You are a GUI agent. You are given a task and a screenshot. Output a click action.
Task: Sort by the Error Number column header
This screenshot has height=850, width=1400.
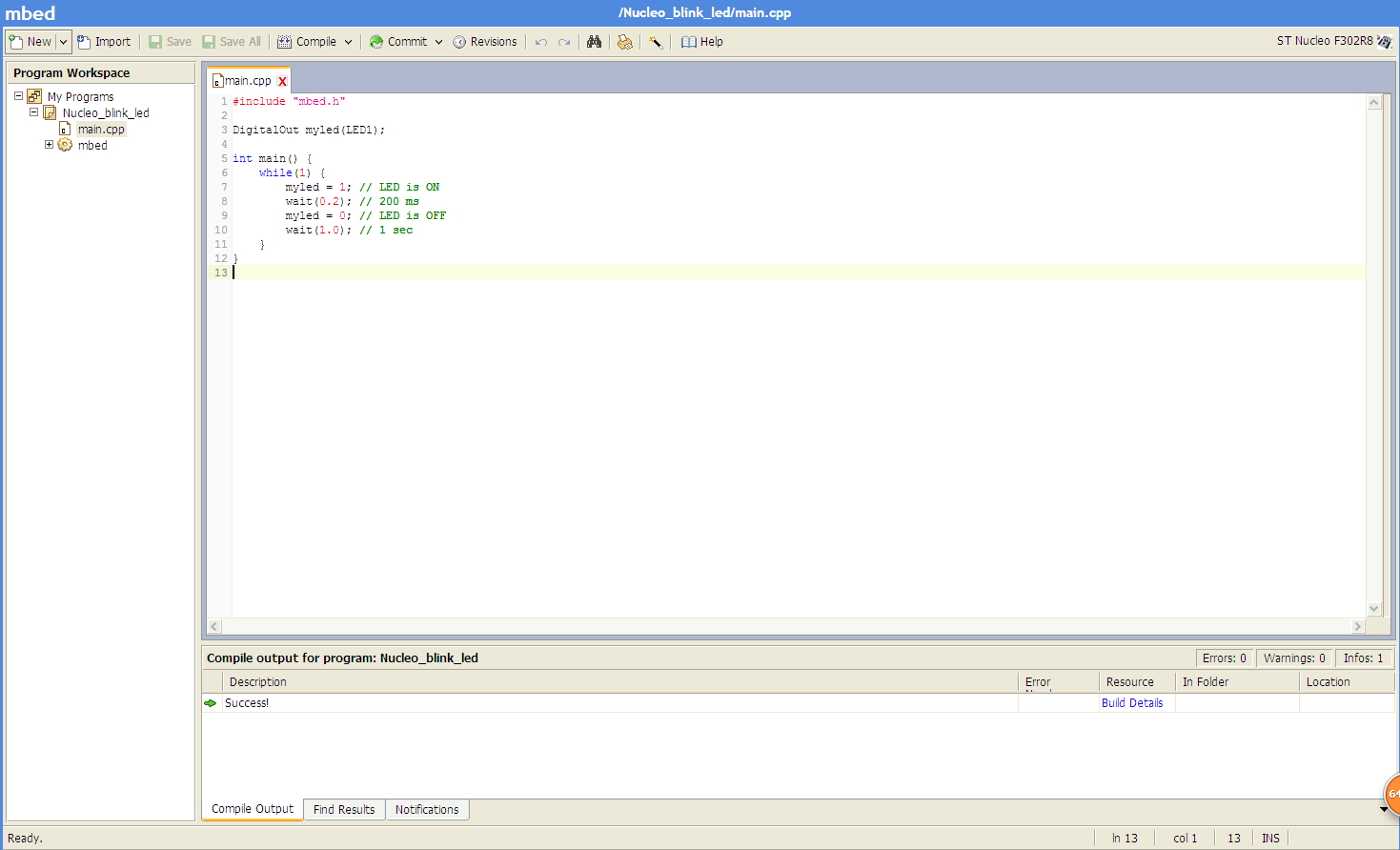1058,682
